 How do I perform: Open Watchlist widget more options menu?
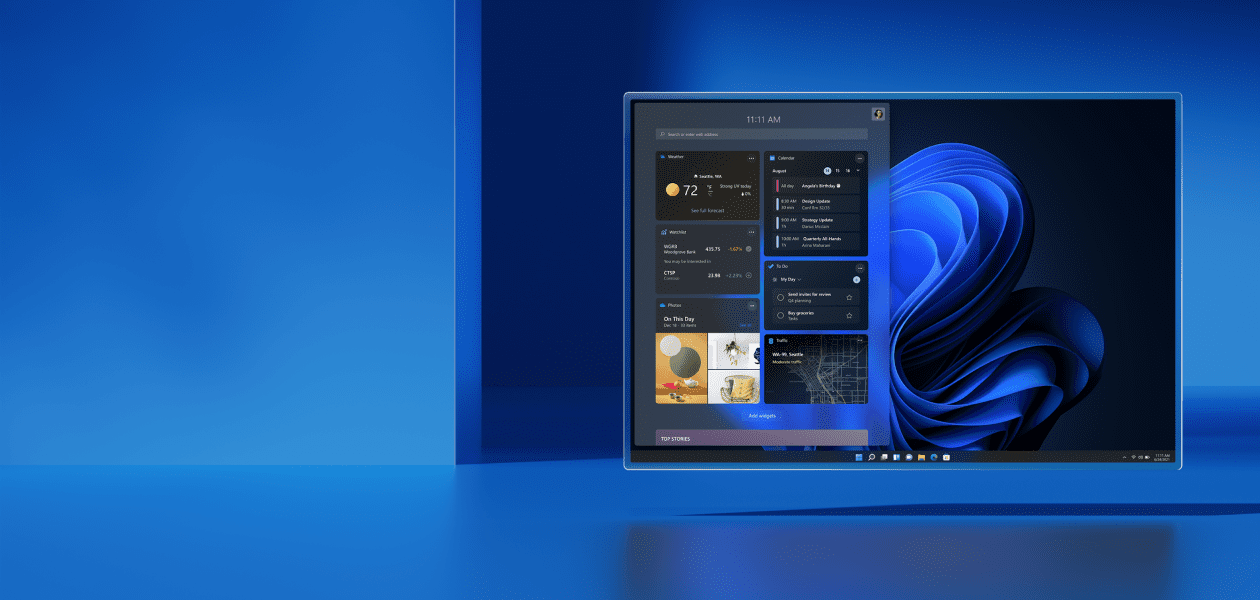click(x=751, y=232)
